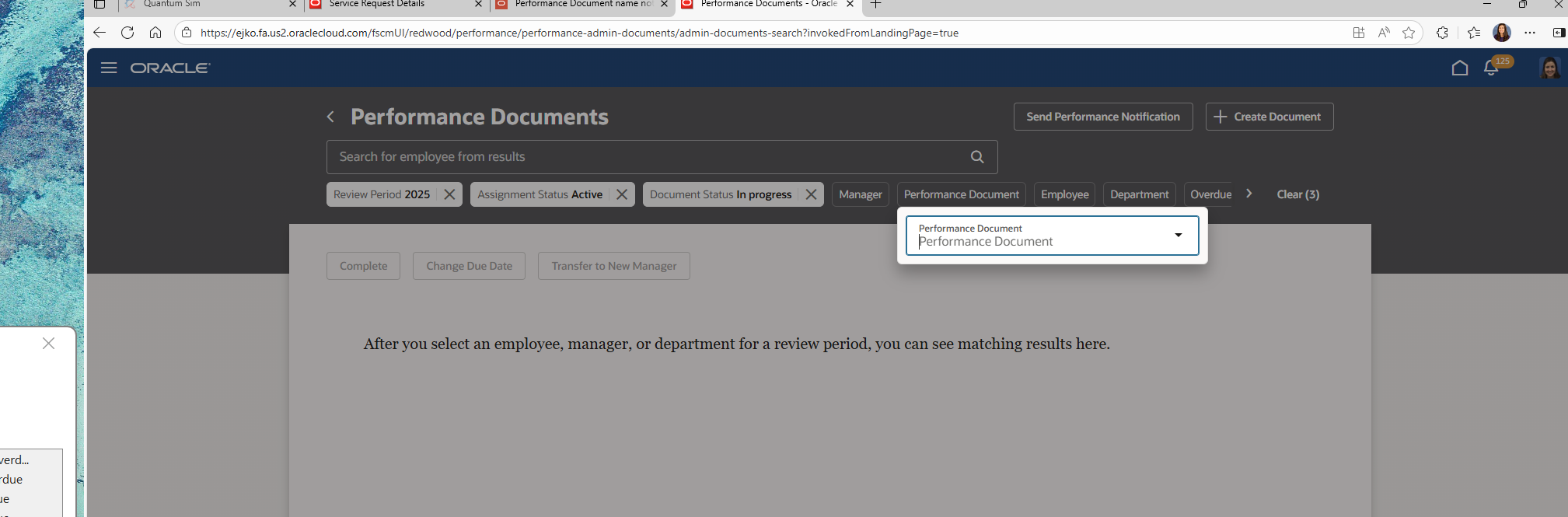This screenshot has width=1568, height=517.
Task: Open the user profile avatar in Oracle header
Action: tap(1550, 68)
